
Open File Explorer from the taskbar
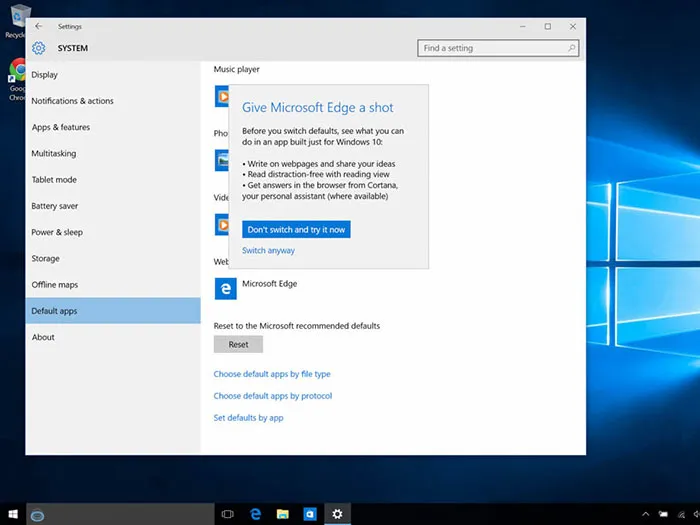[283, 514]
